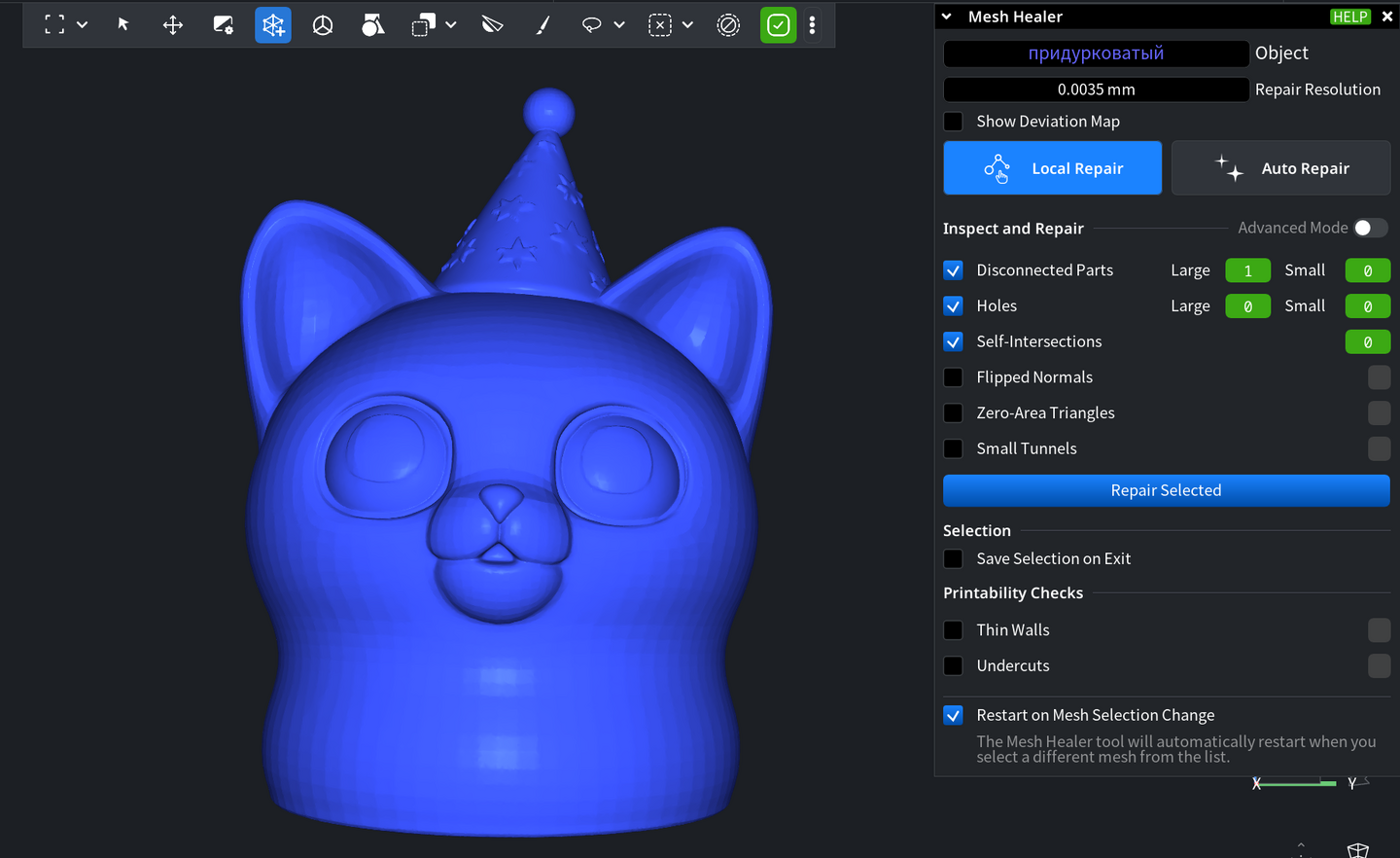Image resolution: width=1400 pixels, height=858 pixels.
Task: Expand the lasso selection tool dropdown arrow
Action: (619, 25)
